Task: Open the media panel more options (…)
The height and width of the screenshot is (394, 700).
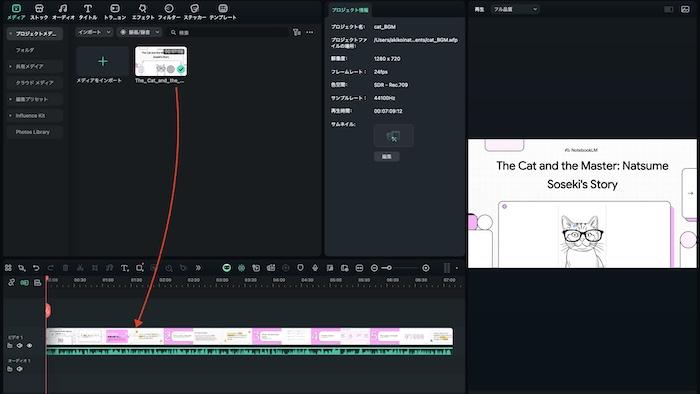Action: pos(310,32)
